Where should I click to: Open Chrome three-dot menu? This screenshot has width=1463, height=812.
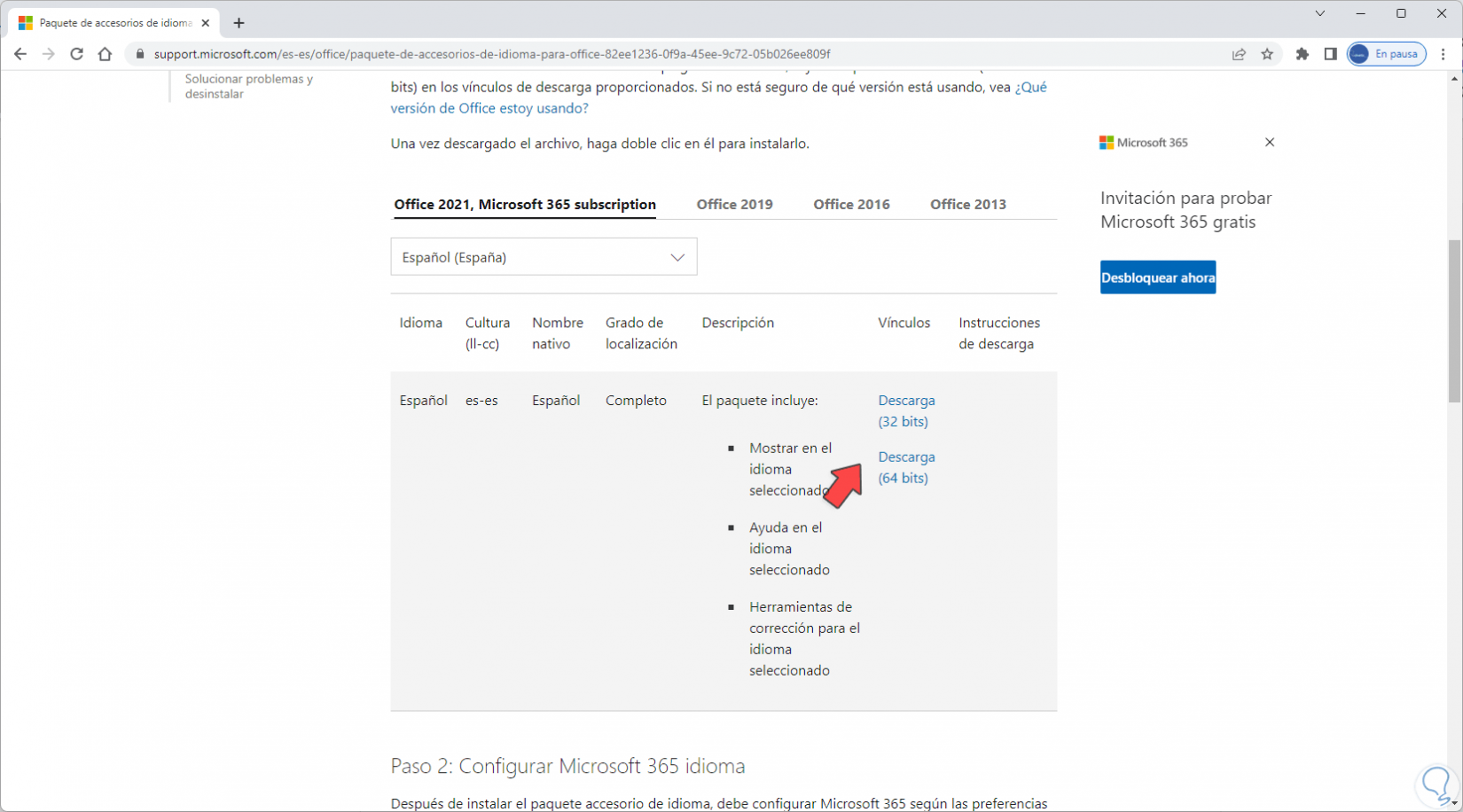1443,54
